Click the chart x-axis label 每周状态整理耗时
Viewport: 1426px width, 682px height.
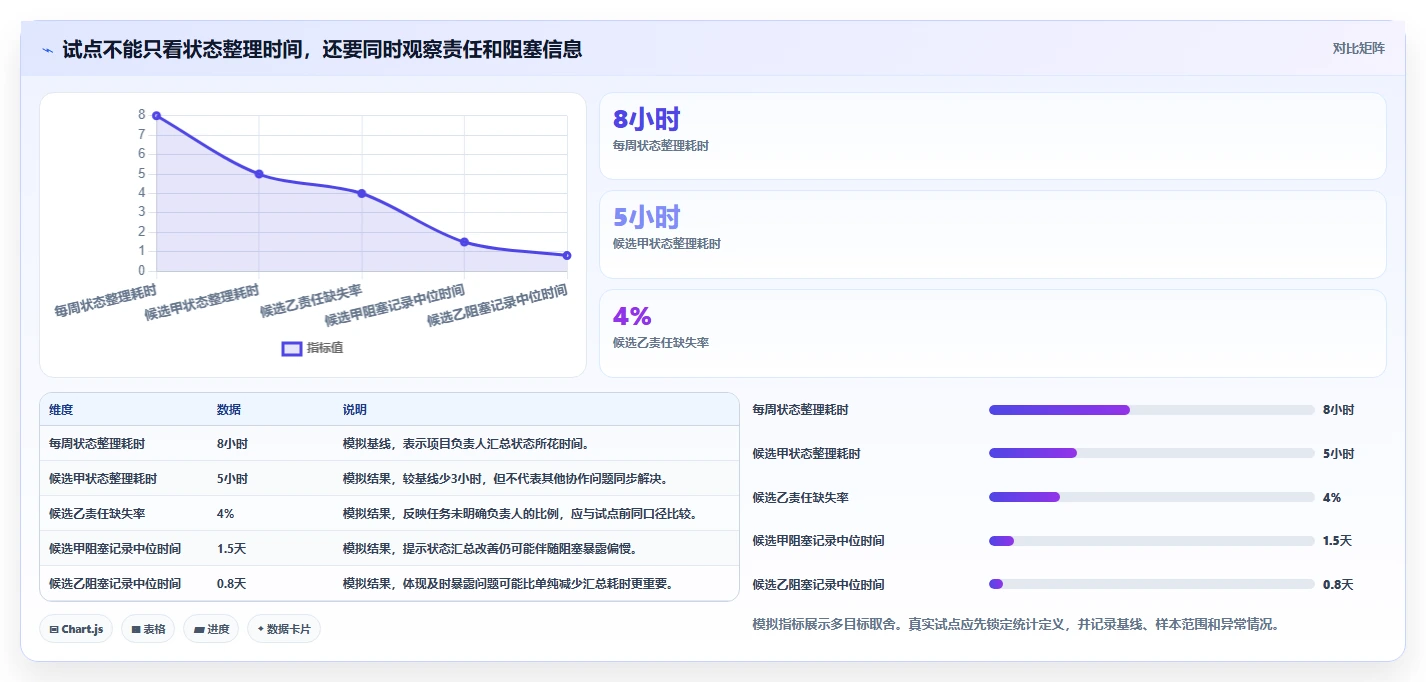(x=106, y=301)
